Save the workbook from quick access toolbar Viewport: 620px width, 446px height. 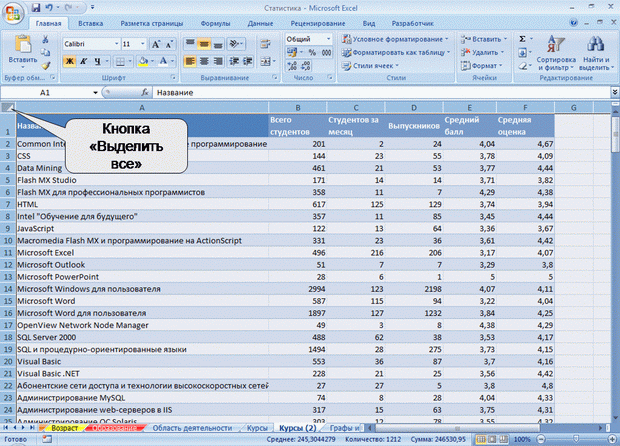pos(36,8)
